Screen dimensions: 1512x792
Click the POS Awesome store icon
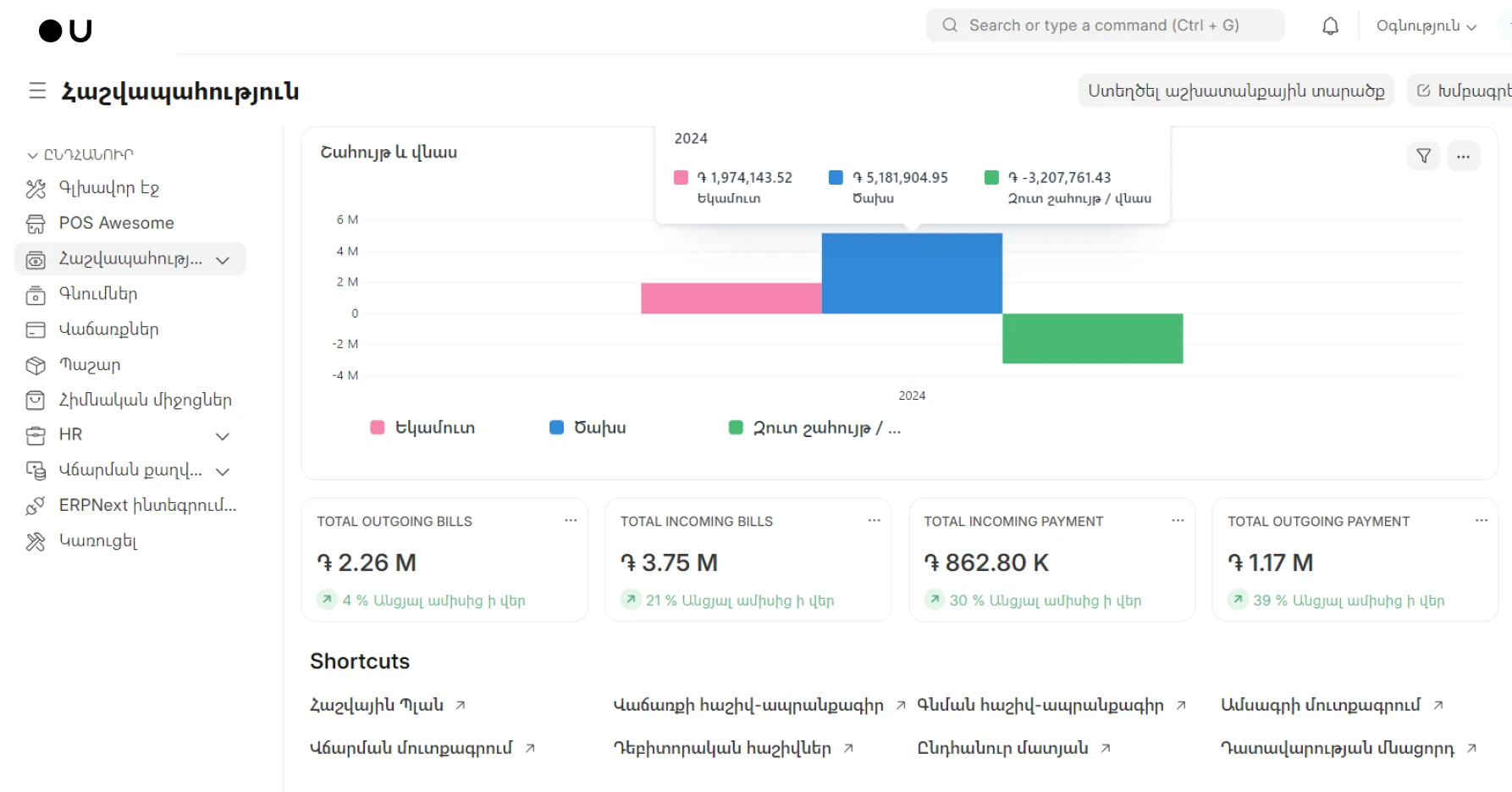pyautogui.click(x=36, y=224)
